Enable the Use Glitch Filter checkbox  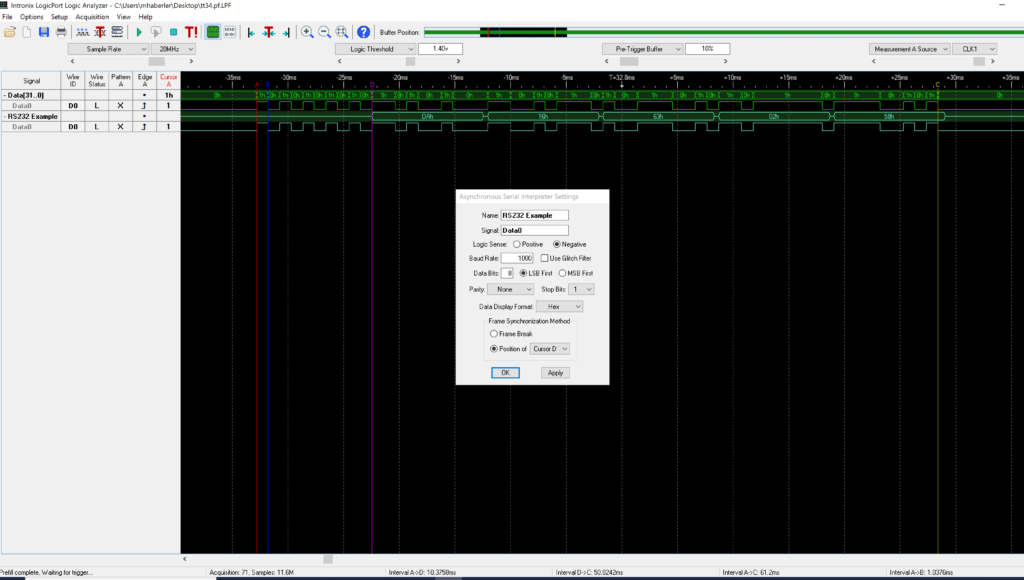click(544, 258)
